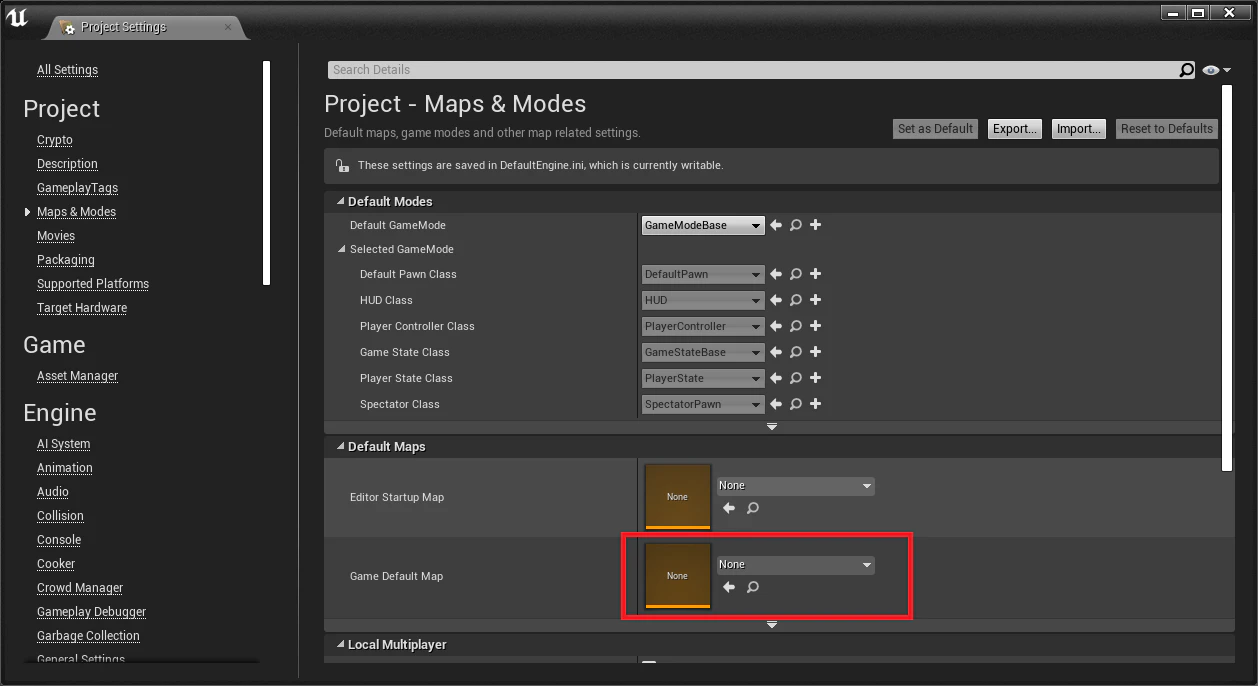The height and width of the screenshot is (686, 1258).
Task: Browse to Game Default Map magnifier icon
Action: click(x=753, y=587)
